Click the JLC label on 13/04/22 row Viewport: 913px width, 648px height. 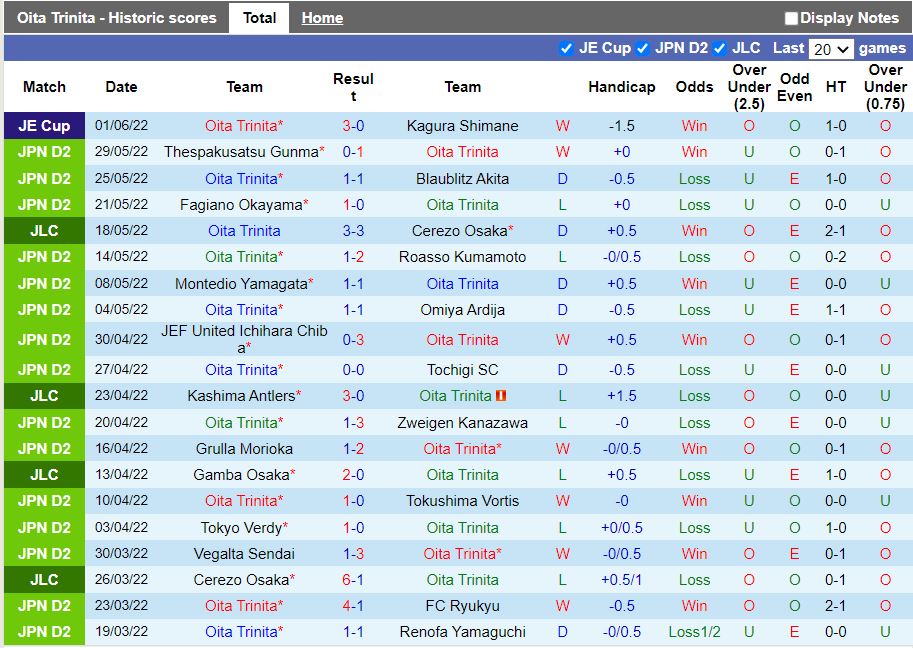tap(44, 475)
